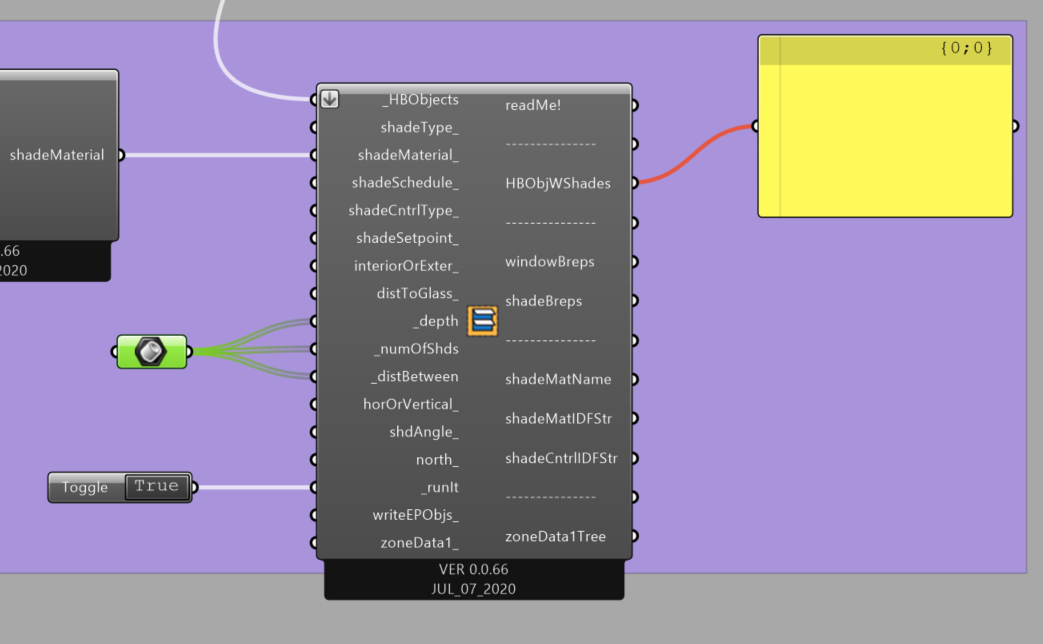Click the shadeCntrlIDFStr output parameter
The height and width of the screenshot is (644, 1043).
561,458
